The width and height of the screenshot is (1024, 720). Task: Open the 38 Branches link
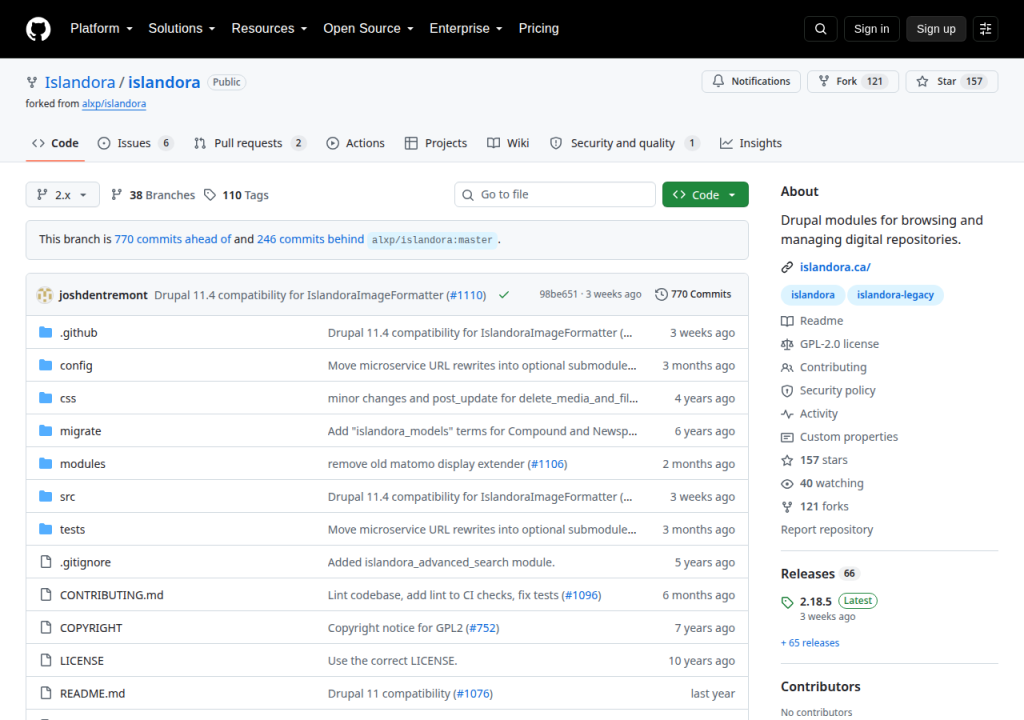153,195
